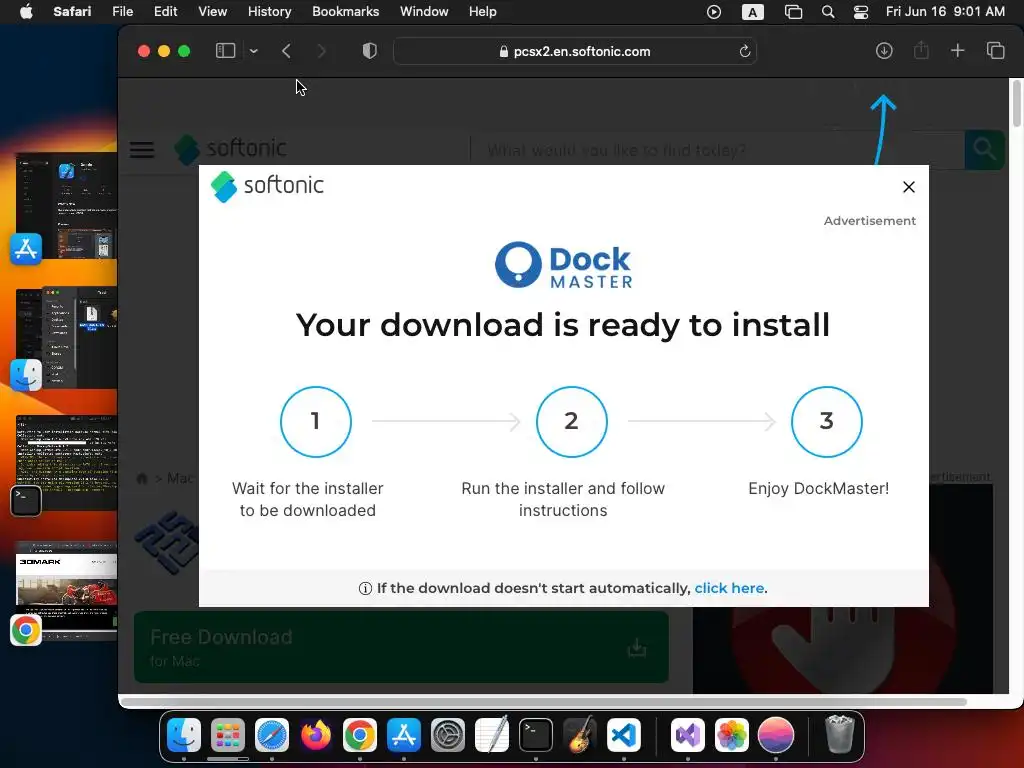Expand the sidebar tab group dropdown chevron

pos(253,51)
